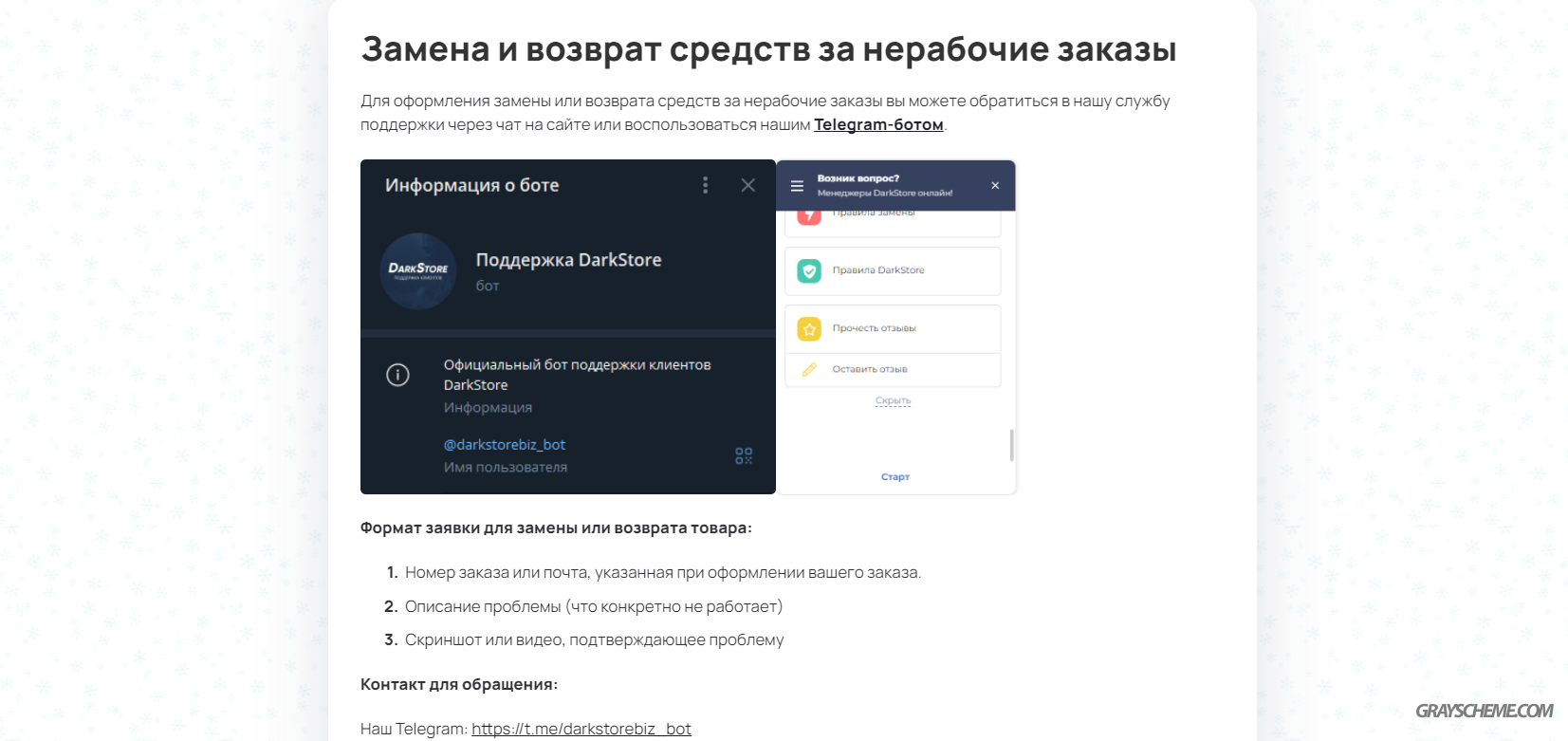Image resolution: width=1568 pixels, height=741 pixels.
Task: Click the pencil icon beside Оставить отзыв
Action: [809, 370]
